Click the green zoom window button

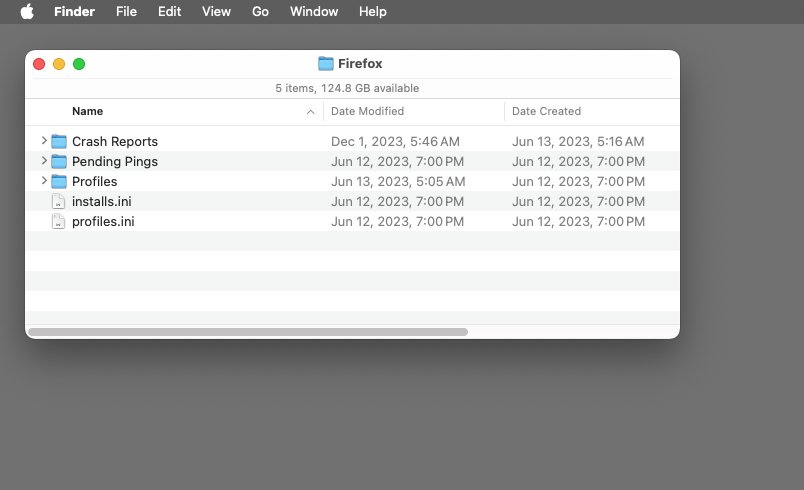(79, 64)
